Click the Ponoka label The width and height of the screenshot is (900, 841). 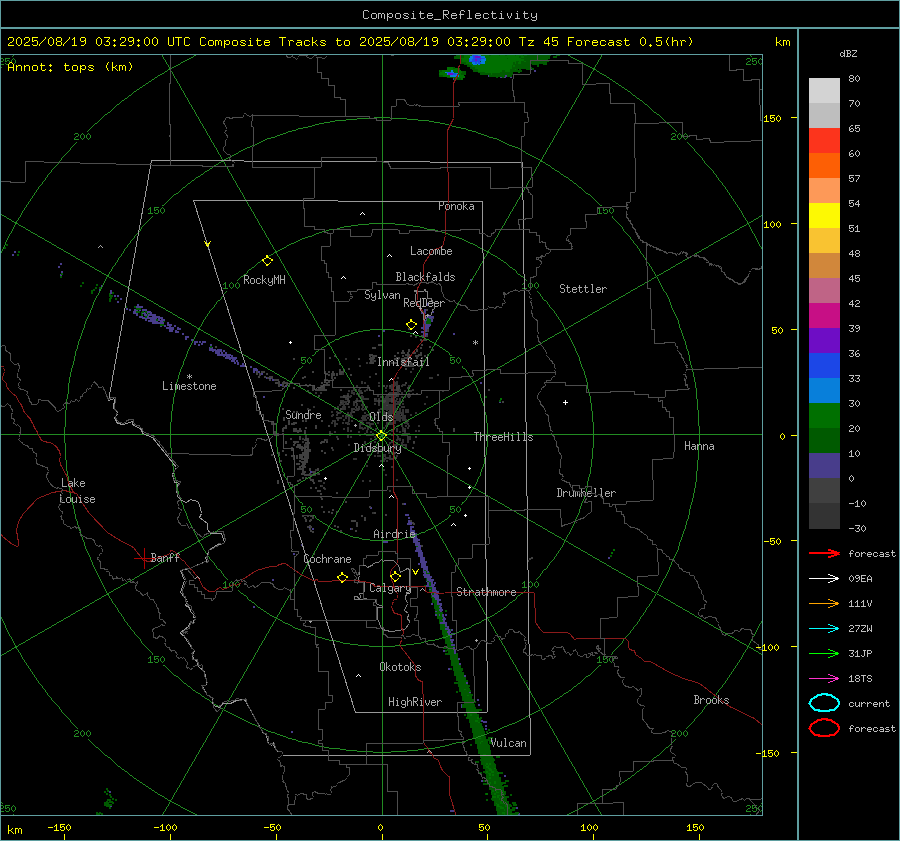pyautogui.click(x=456, y=206)
